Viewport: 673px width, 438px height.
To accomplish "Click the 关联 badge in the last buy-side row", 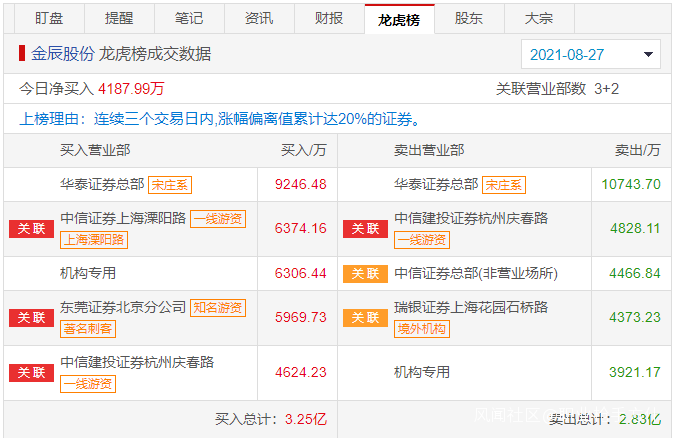I will (31, 373).
